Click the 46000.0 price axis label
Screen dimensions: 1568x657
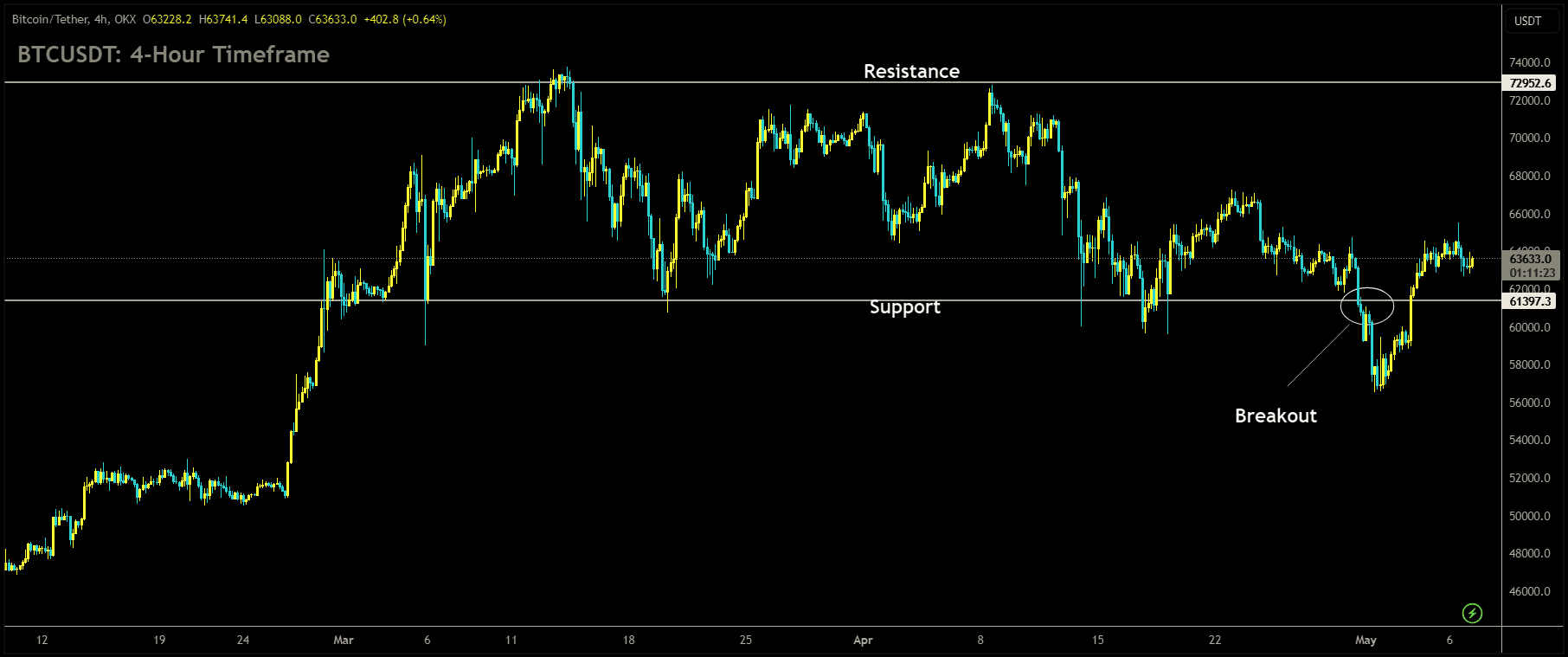coord(1530,591)
